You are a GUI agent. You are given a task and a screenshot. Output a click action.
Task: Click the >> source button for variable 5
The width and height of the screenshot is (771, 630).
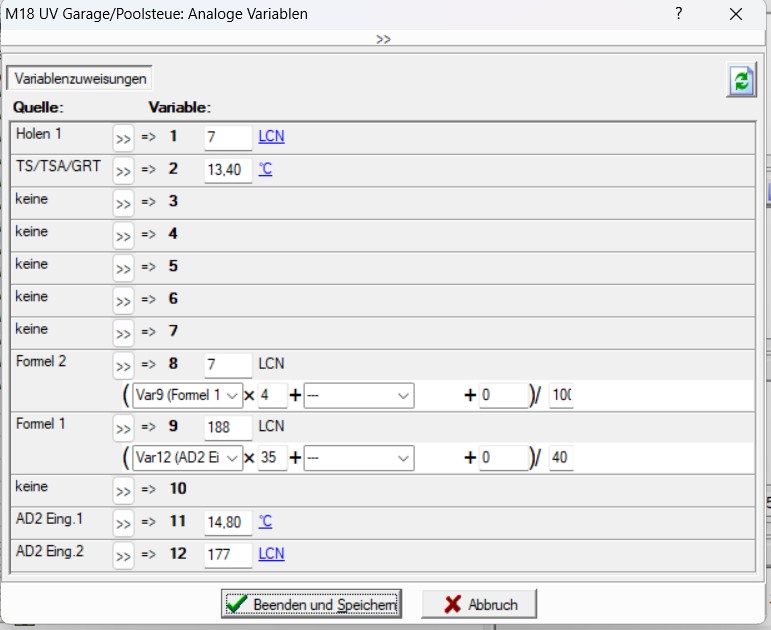click(123, 268)
